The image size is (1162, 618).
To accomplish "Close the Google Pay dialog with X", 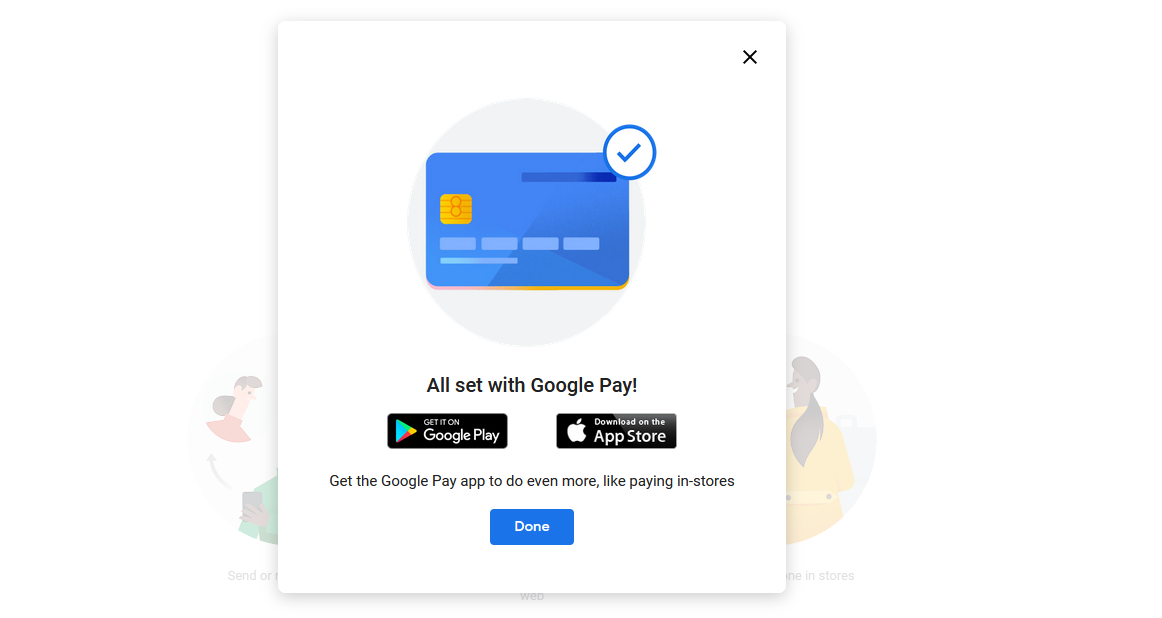I will tap(749, 57).
